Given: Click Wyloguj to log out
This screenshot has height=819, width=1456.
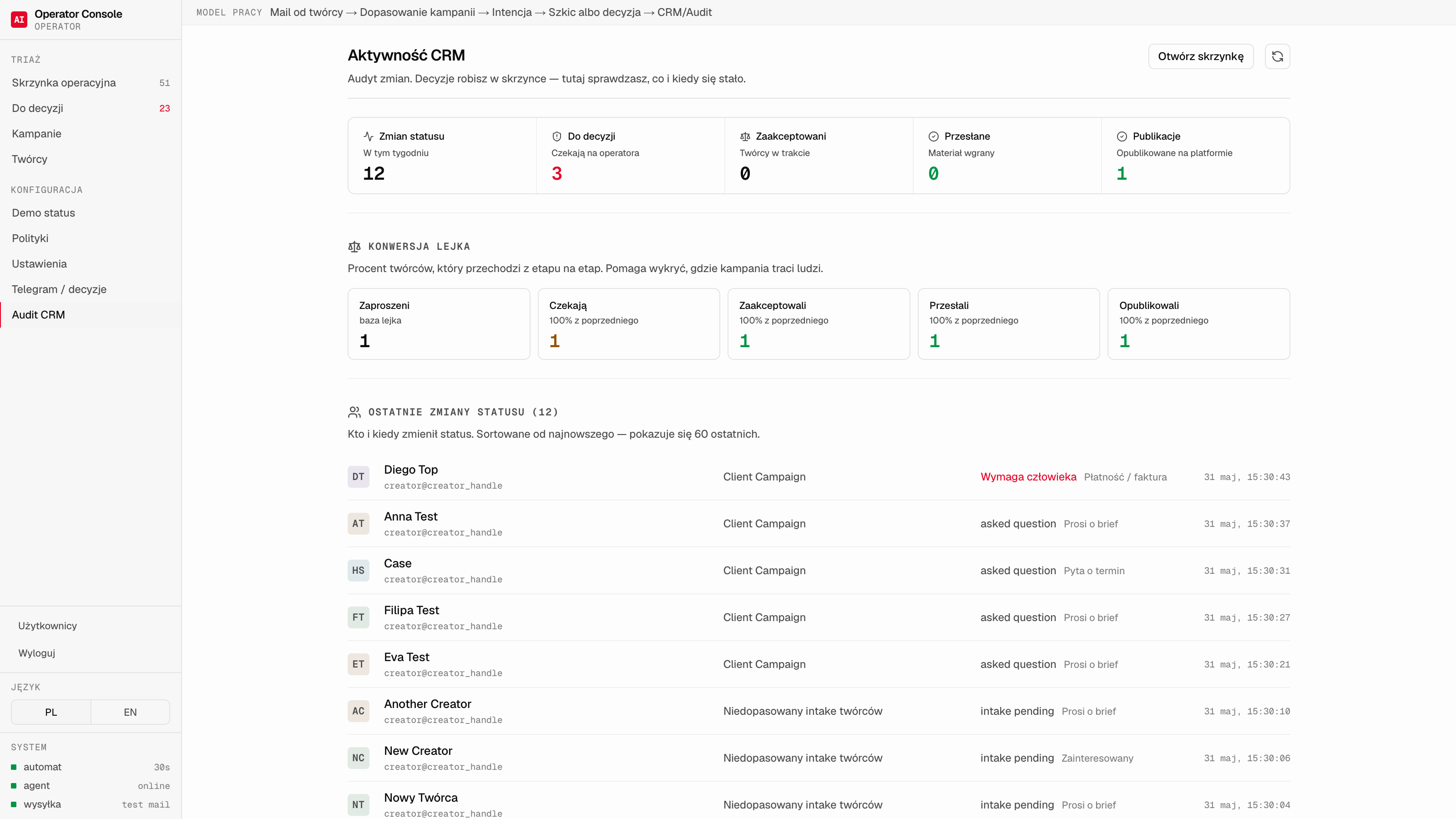Looking at the screenshot, I should (x=37, y=653).
